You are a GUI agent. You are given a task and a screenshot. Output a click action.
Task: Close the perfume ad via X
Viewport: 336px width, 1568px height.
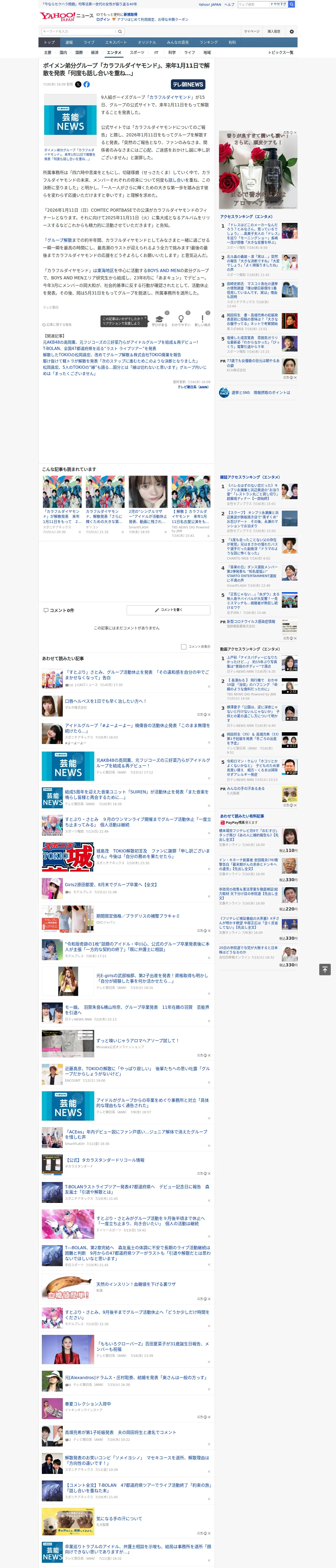[x=295, y=133]
